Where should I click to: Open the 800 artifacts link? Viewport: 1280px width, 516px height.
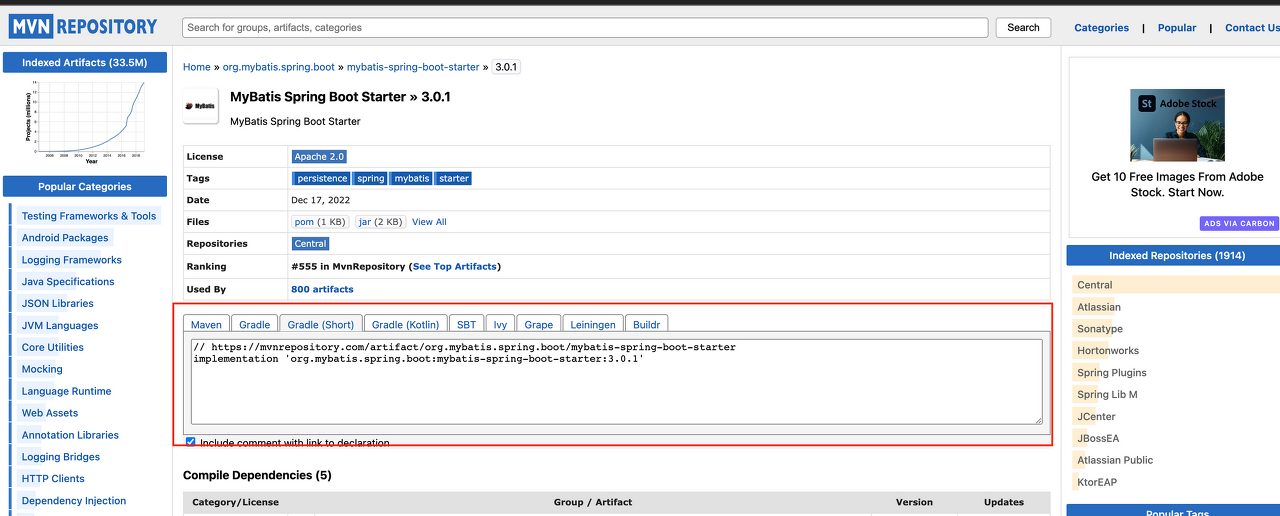[x=322, y=289]
